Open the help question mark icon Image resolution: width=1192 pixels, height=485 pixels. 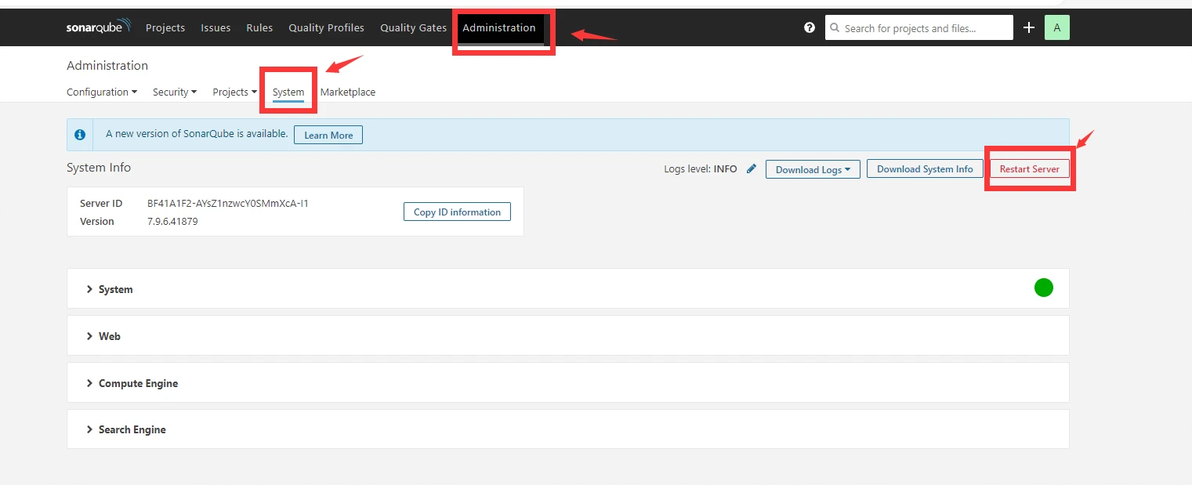[x=809, y=27]
